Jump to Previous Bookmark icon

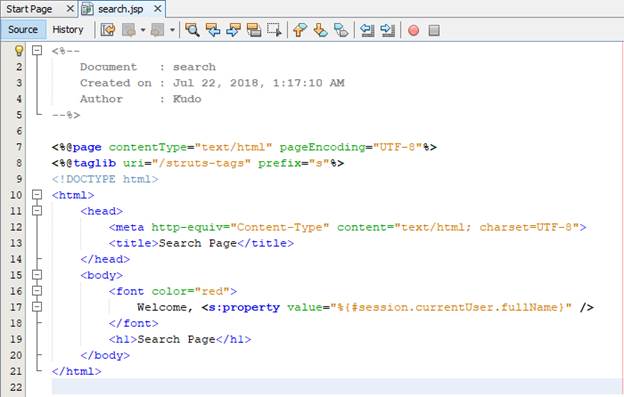[300, 30]
